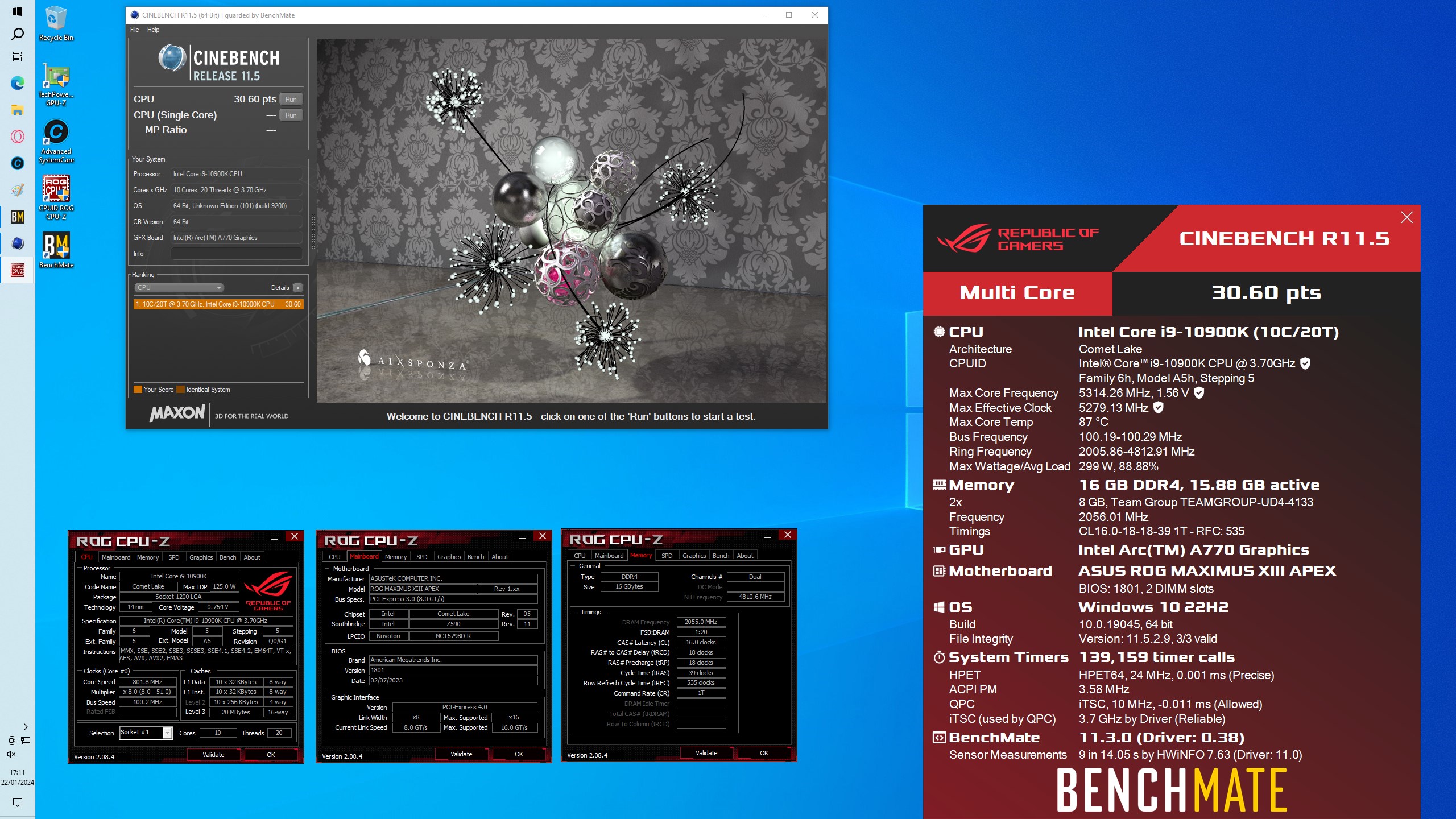Click Validate in the Mainboard CPU-Z window
1456x819 pixels.
[x=462, y=754]
